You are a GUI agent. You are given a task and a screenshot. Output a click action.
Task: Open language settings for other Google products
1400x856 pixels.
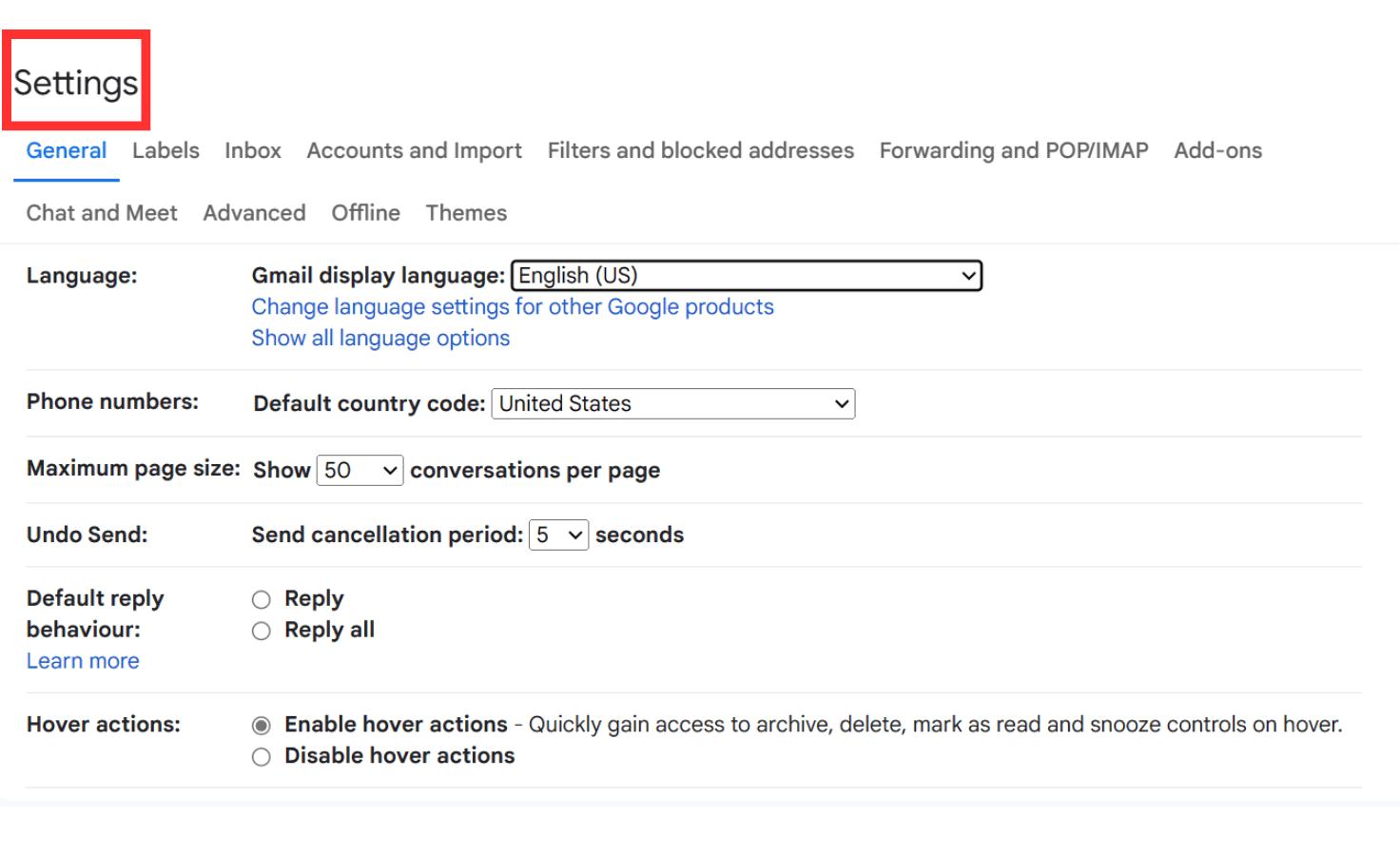pyautogui.click(x=512, y=306)
